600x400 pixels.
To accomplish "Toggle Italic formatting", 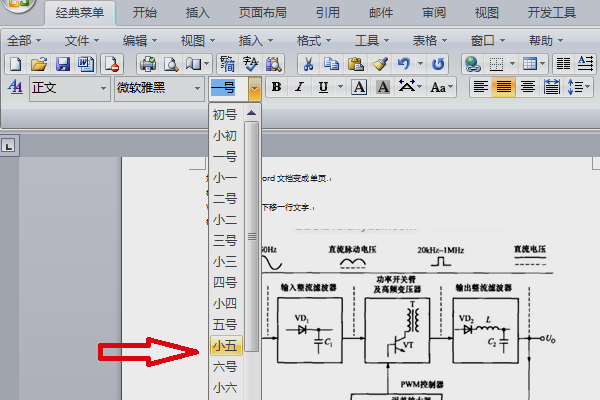I will (300, 88).
